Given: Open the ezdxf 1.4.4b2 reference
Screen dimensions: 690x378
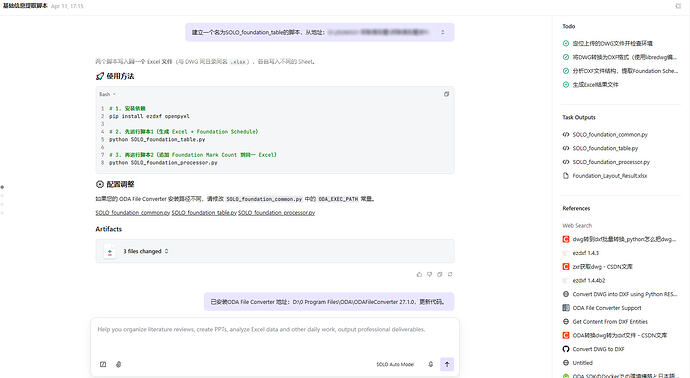Looking at the screenshot, I should [x=589, y=280].
